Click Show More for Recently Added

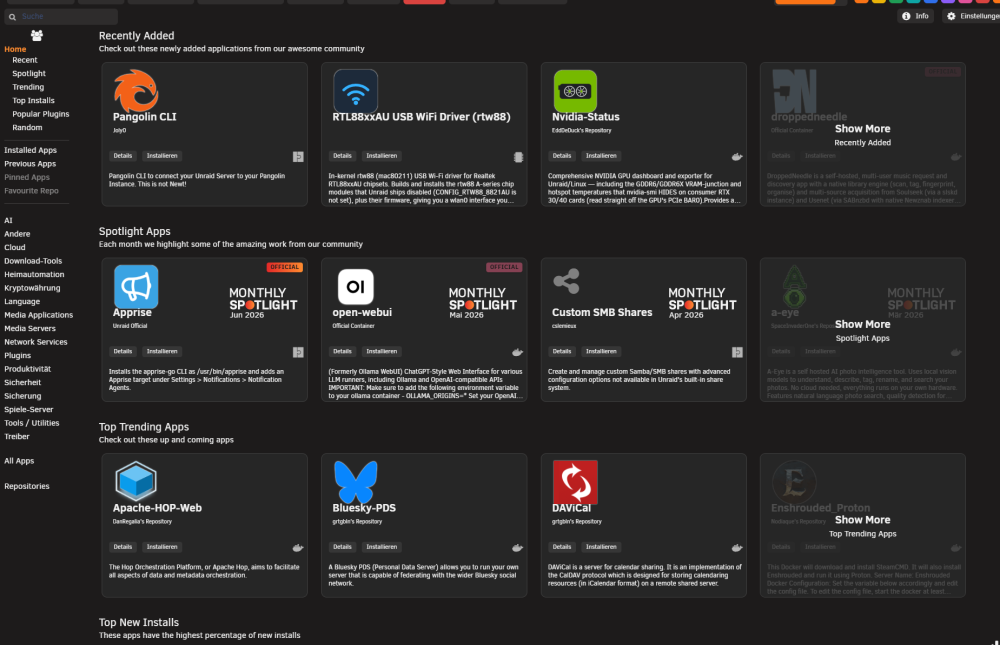[x=862, y=129]
